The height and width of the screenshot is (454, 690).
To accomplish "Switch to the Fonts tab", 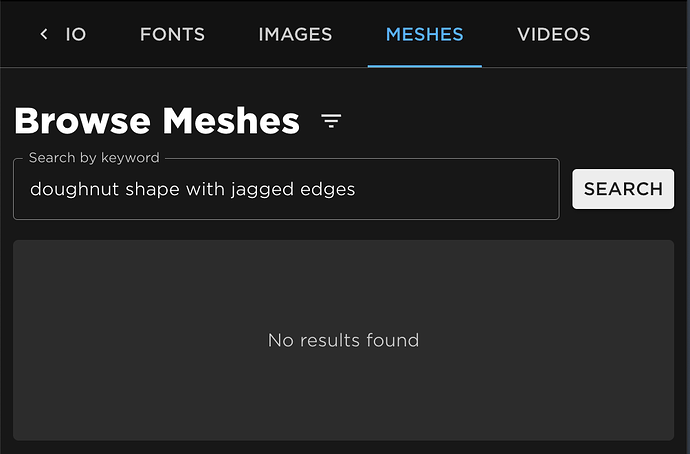I will point(172,34).
